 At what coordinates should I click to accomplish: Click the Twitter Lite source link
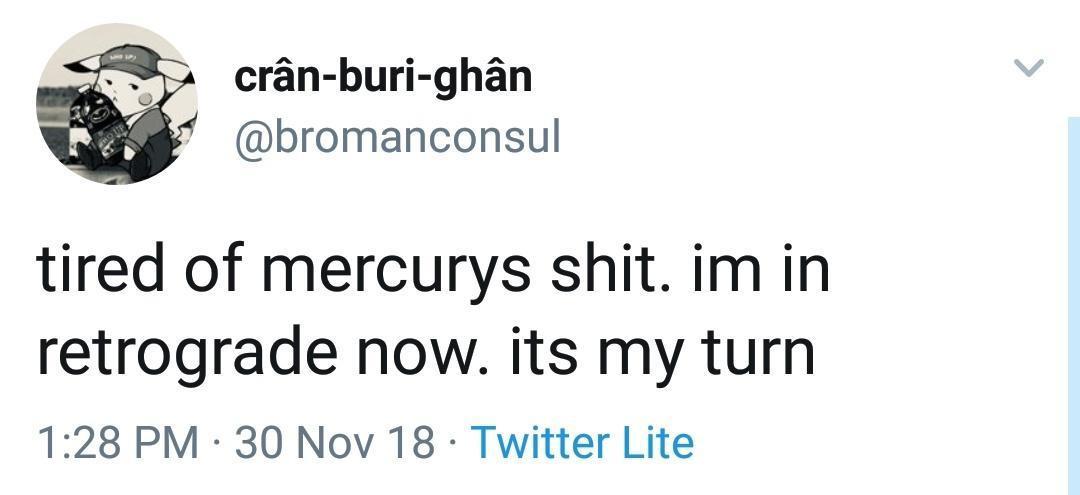582,442
